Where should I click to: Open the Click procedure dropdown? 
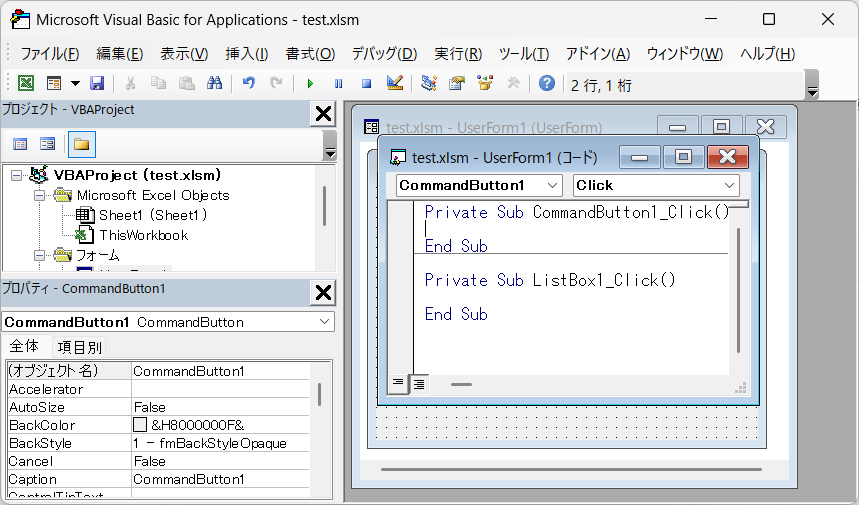click(729, 186)
